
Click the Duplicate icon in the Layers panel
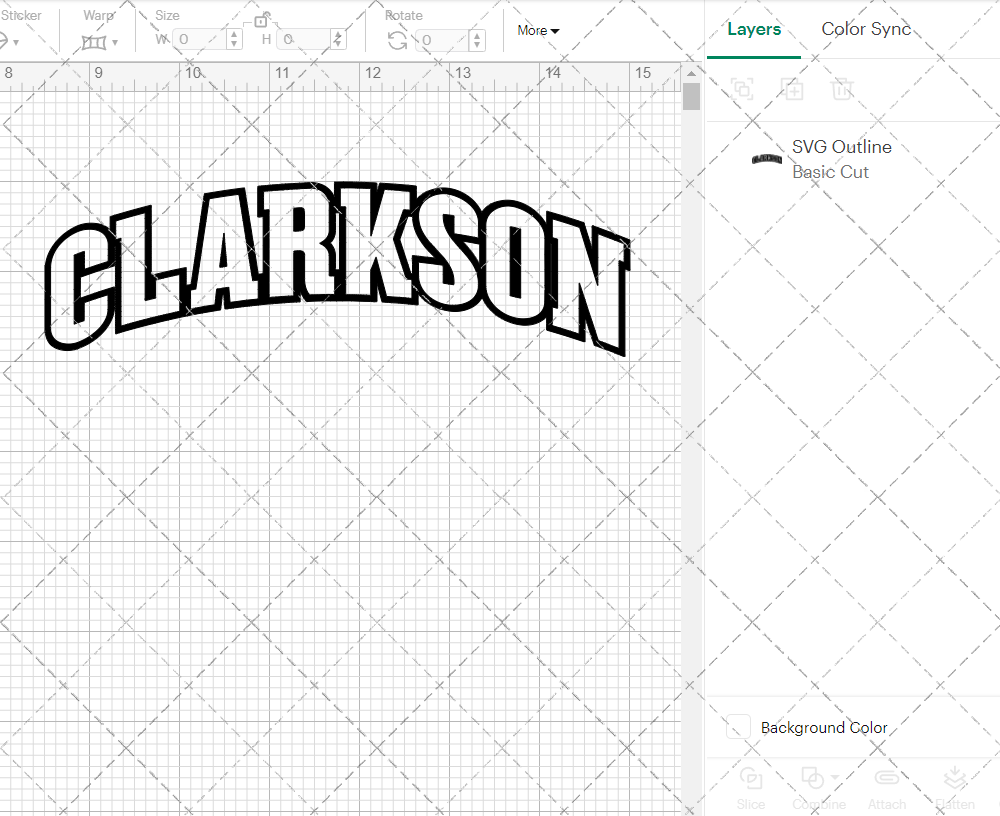tap(793, 89)
